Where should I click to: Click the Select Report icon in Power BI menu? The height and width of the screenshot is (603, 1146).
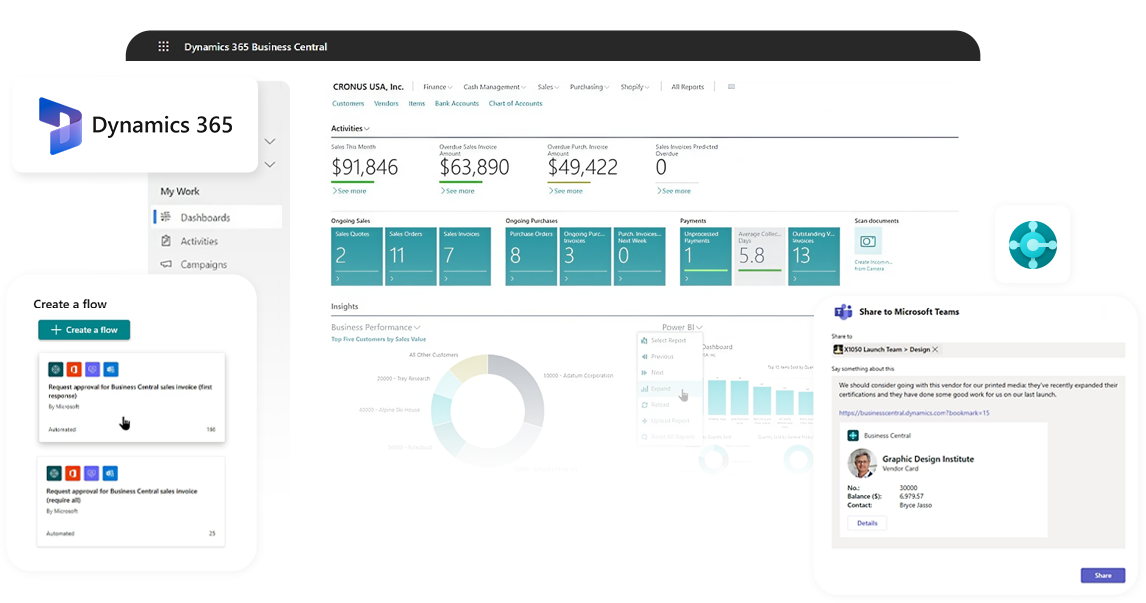click(644, 341)
